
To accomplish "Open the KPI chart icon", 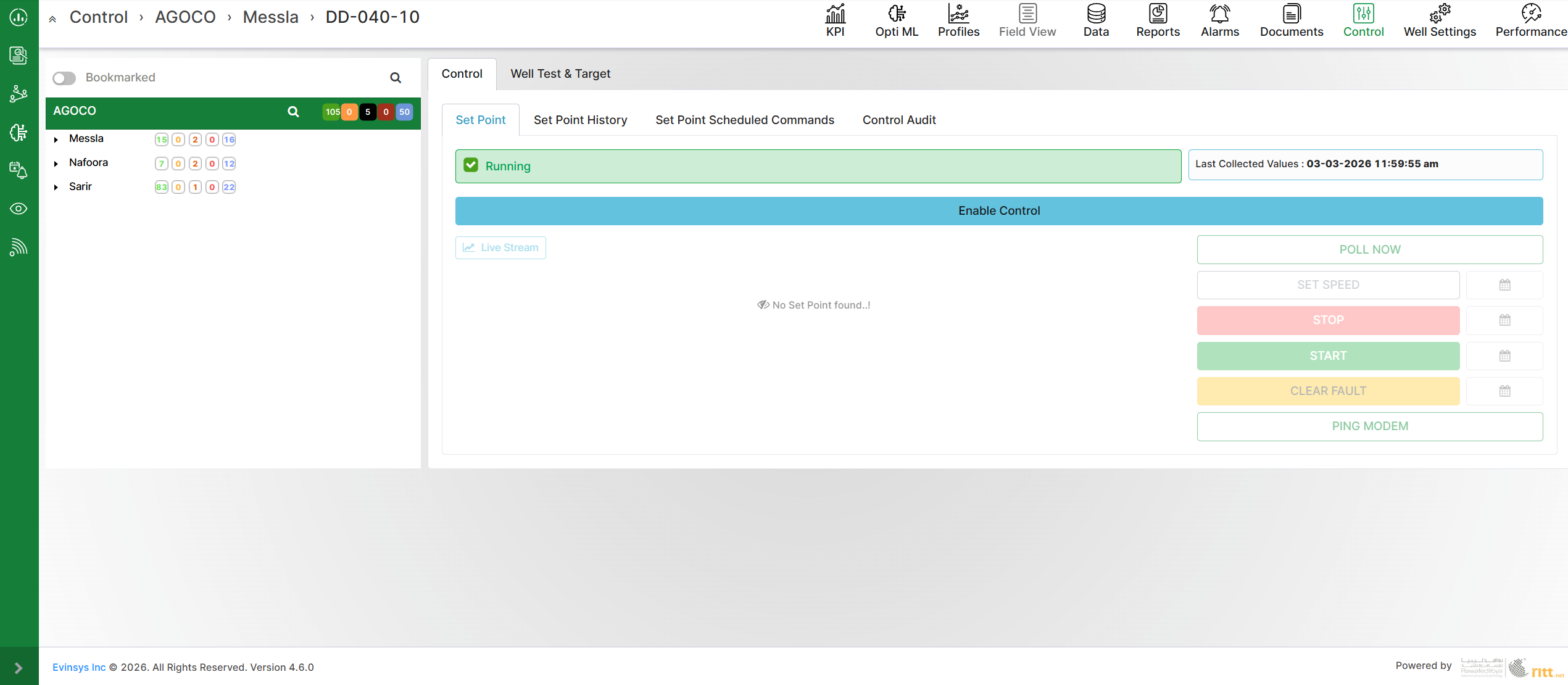I will pos(835,14).
